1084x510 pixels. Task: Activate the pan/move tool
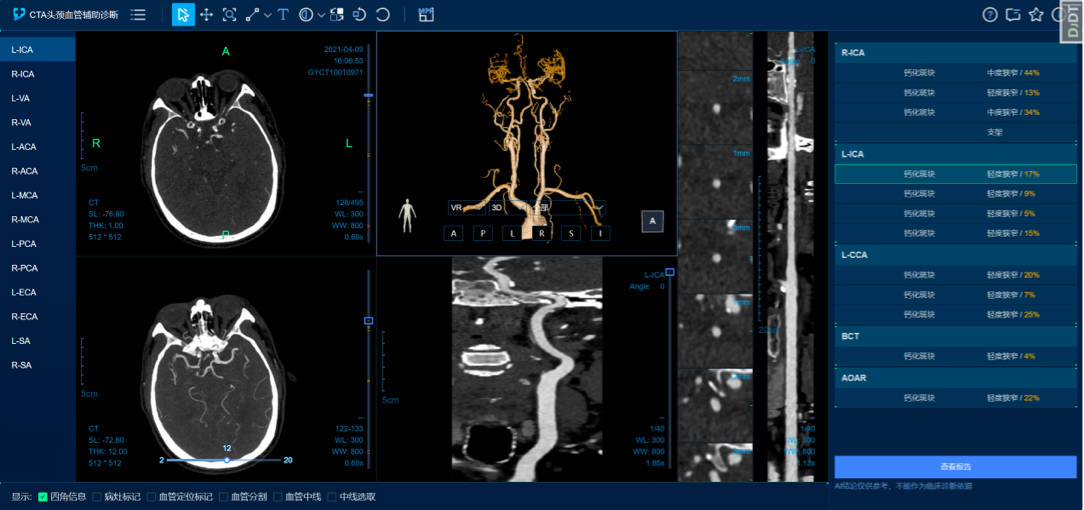point(207,15)
